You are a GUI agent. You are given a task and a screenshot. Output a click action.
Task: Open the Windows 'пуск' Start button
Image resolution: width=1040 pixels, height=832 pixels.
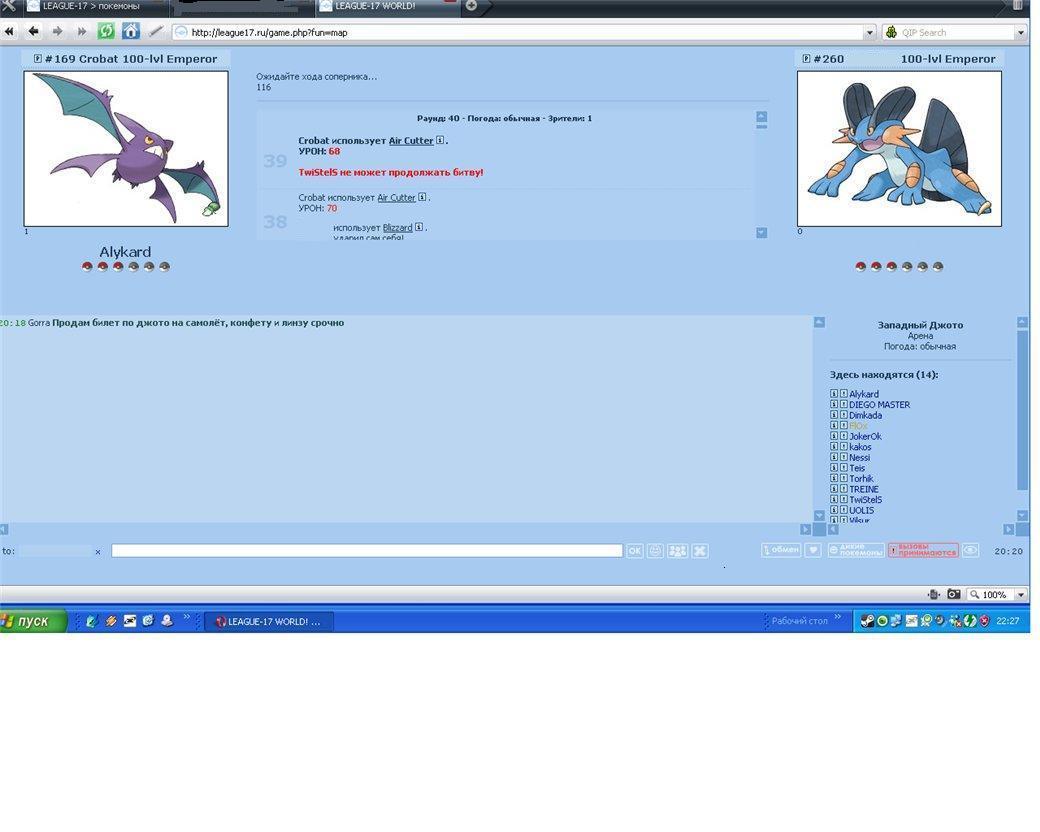[33, 621]
